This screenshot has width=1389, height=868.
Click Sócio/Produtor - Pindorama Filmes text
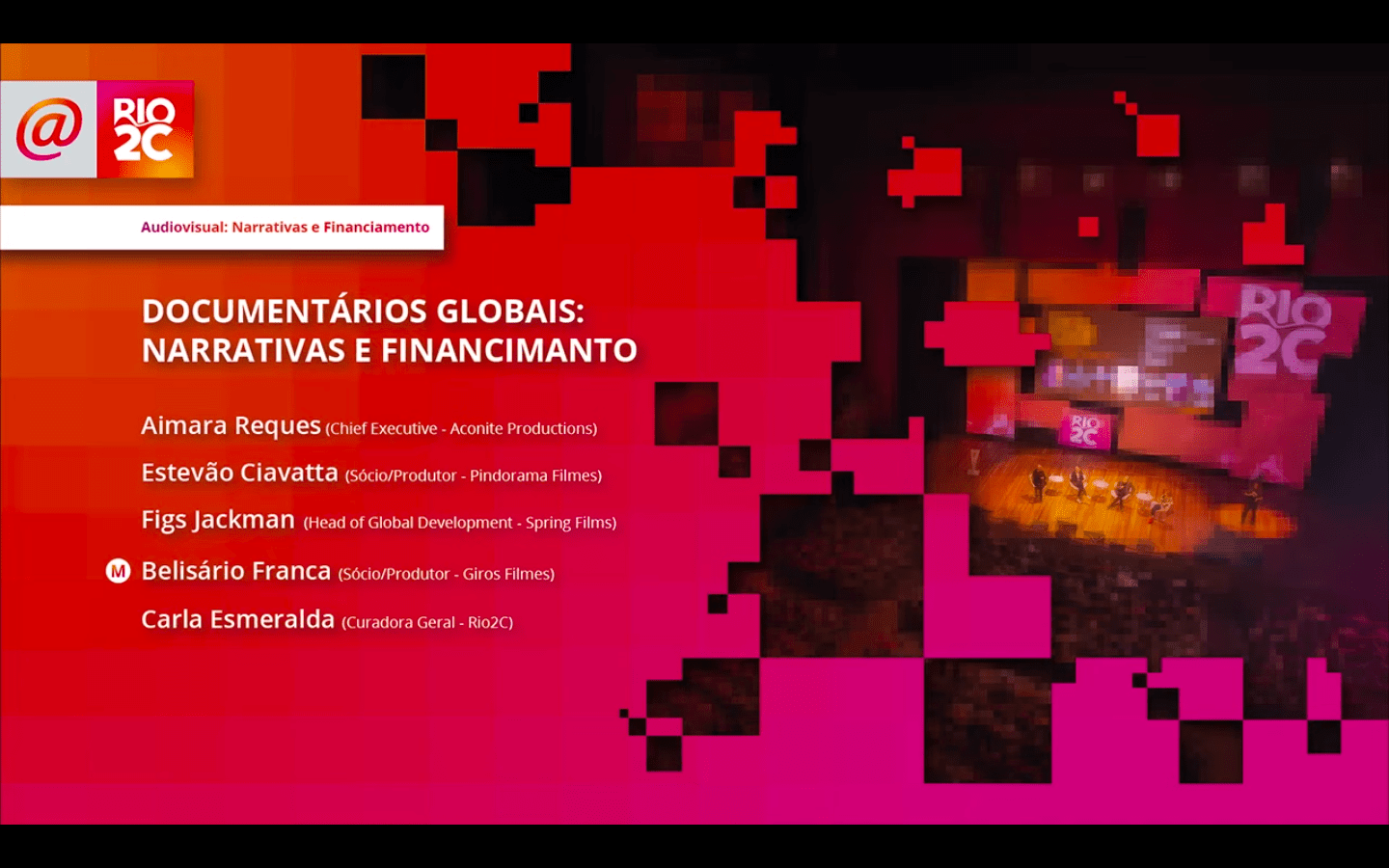pyautogui.click(x=474, y=475)
